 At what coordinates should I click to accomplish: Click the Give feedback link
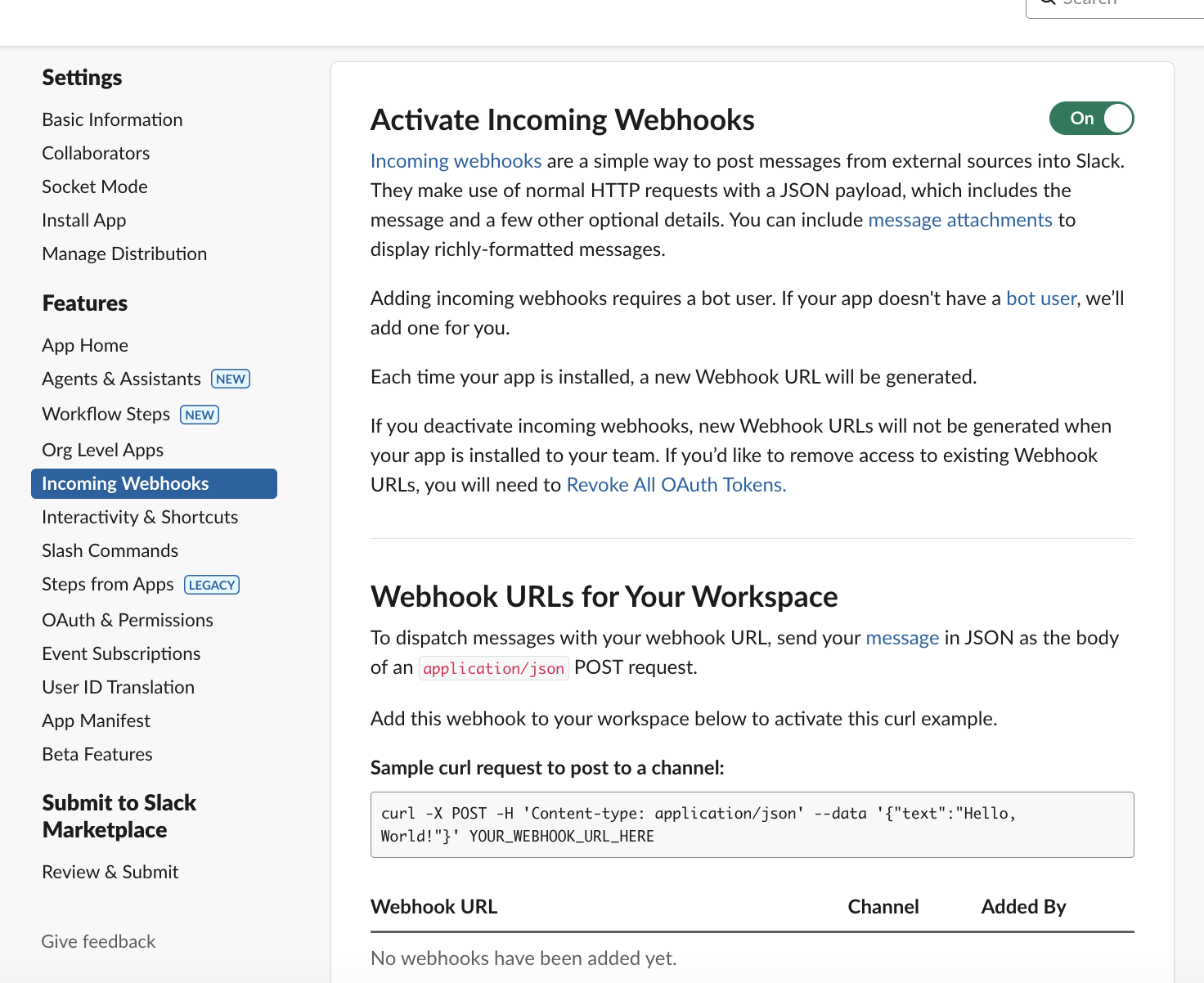coord(98,941)
